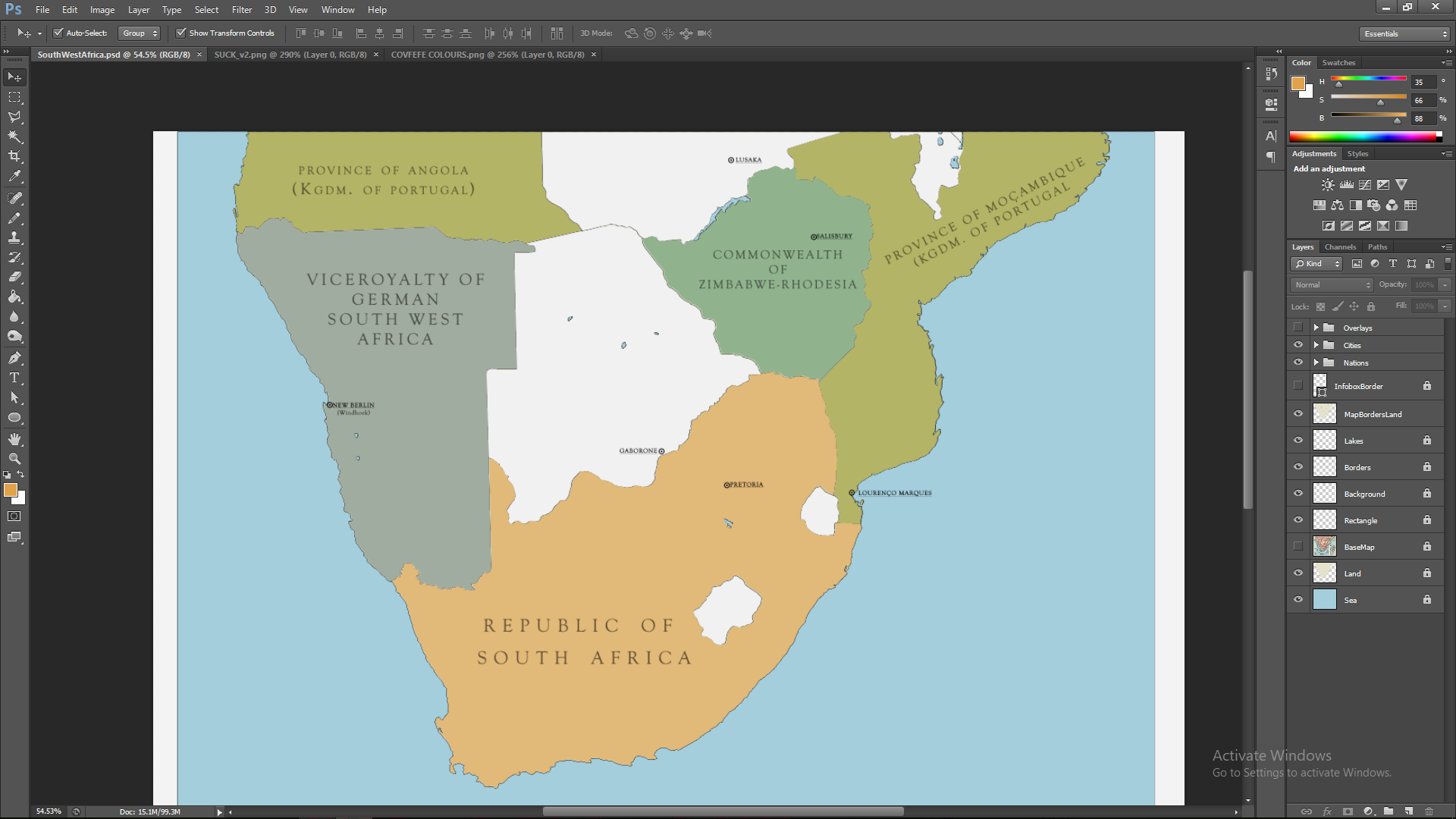Click the Hue value input field

[1423, 82]
